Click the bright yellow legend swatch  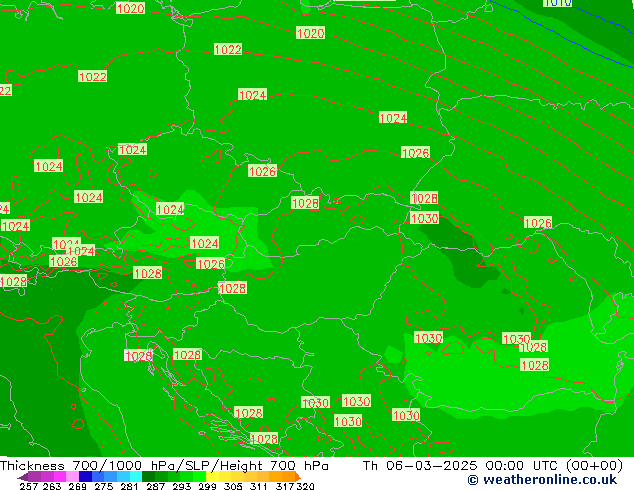pyautogui.click(x=212, y=477)
